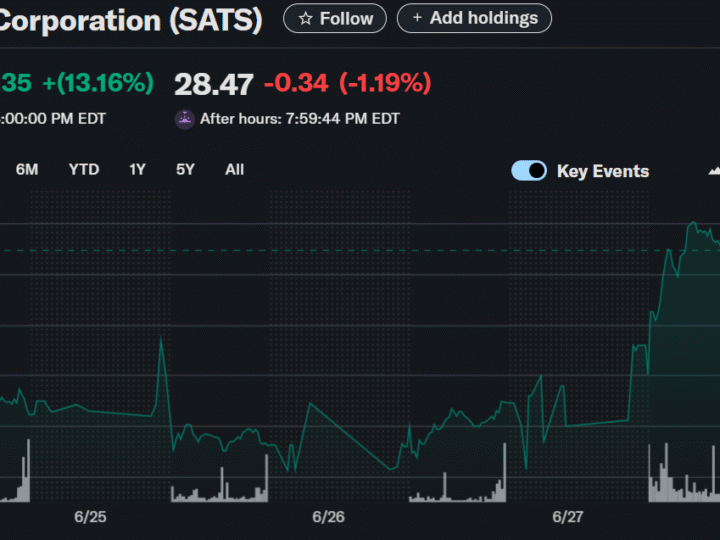Click the Follow button
The image size is (720, 540).
[335, 18]
